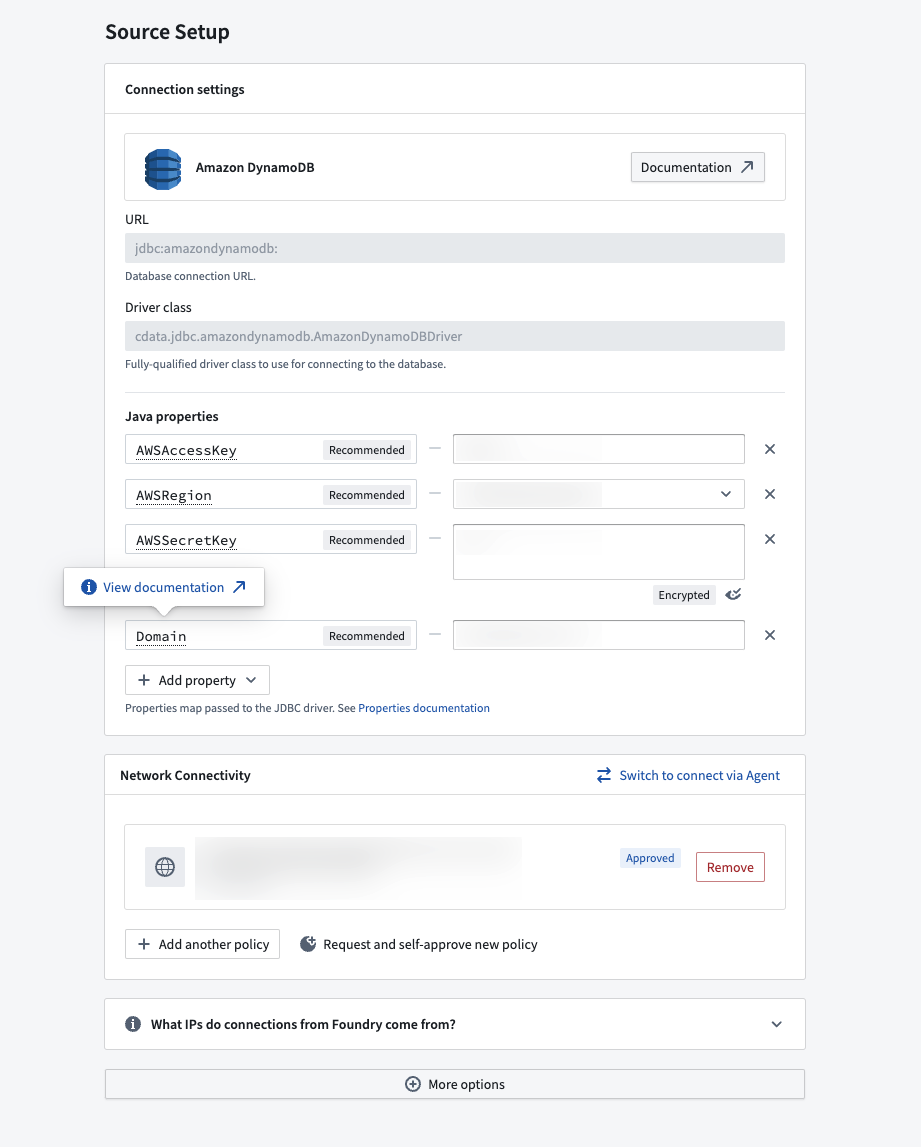Open the Documentation button
This screenshot has height=1147, width=921.
(698, 168)
